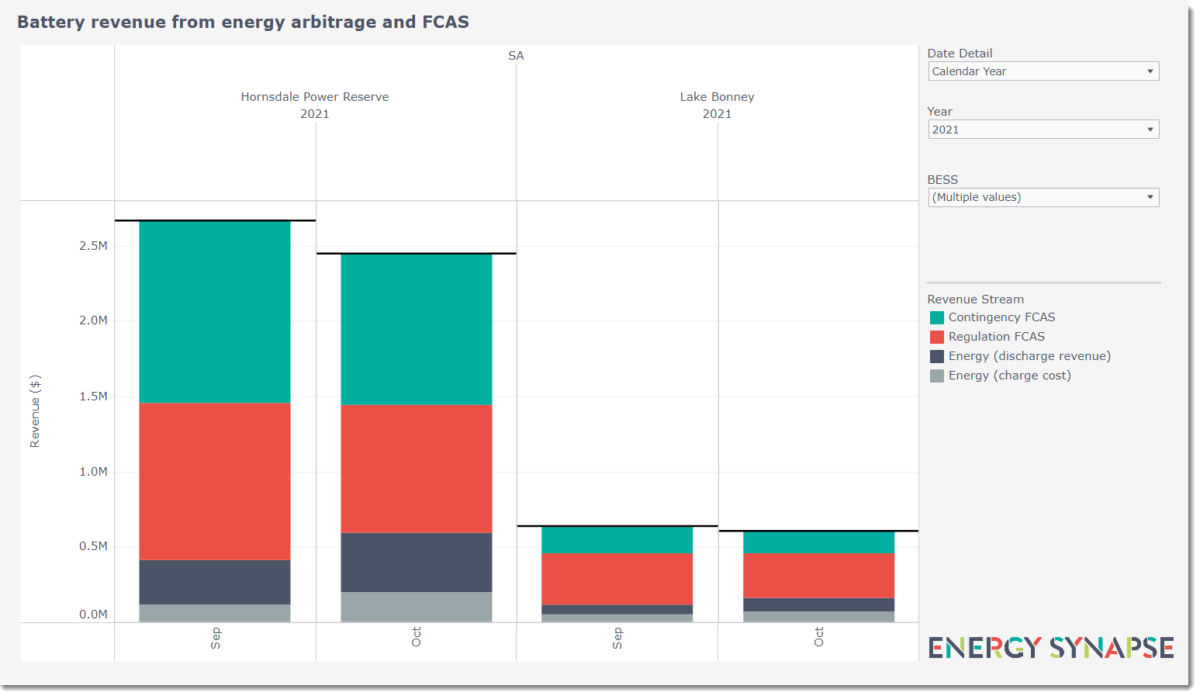The height and width of the screenshot is (696, 1200).
Task: Open the Year filter dropdown
Action: click(1042, 129)
